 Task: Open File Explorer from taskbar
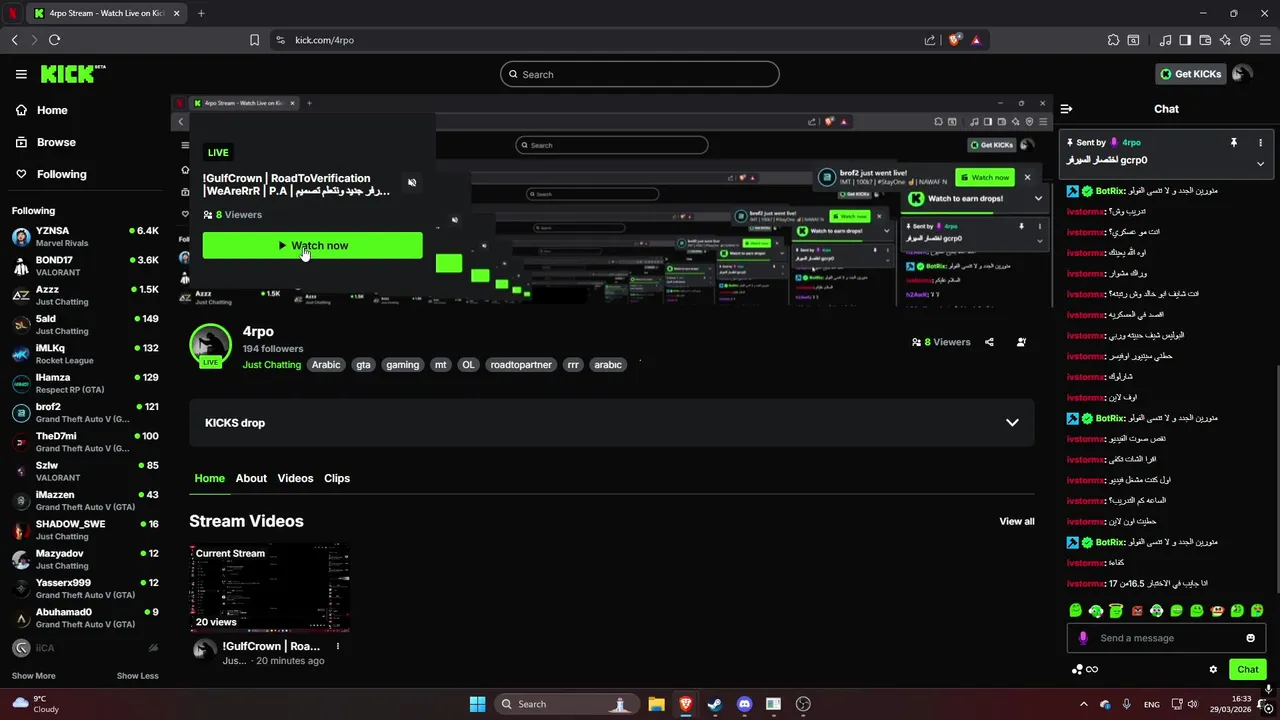click(656, 704)
